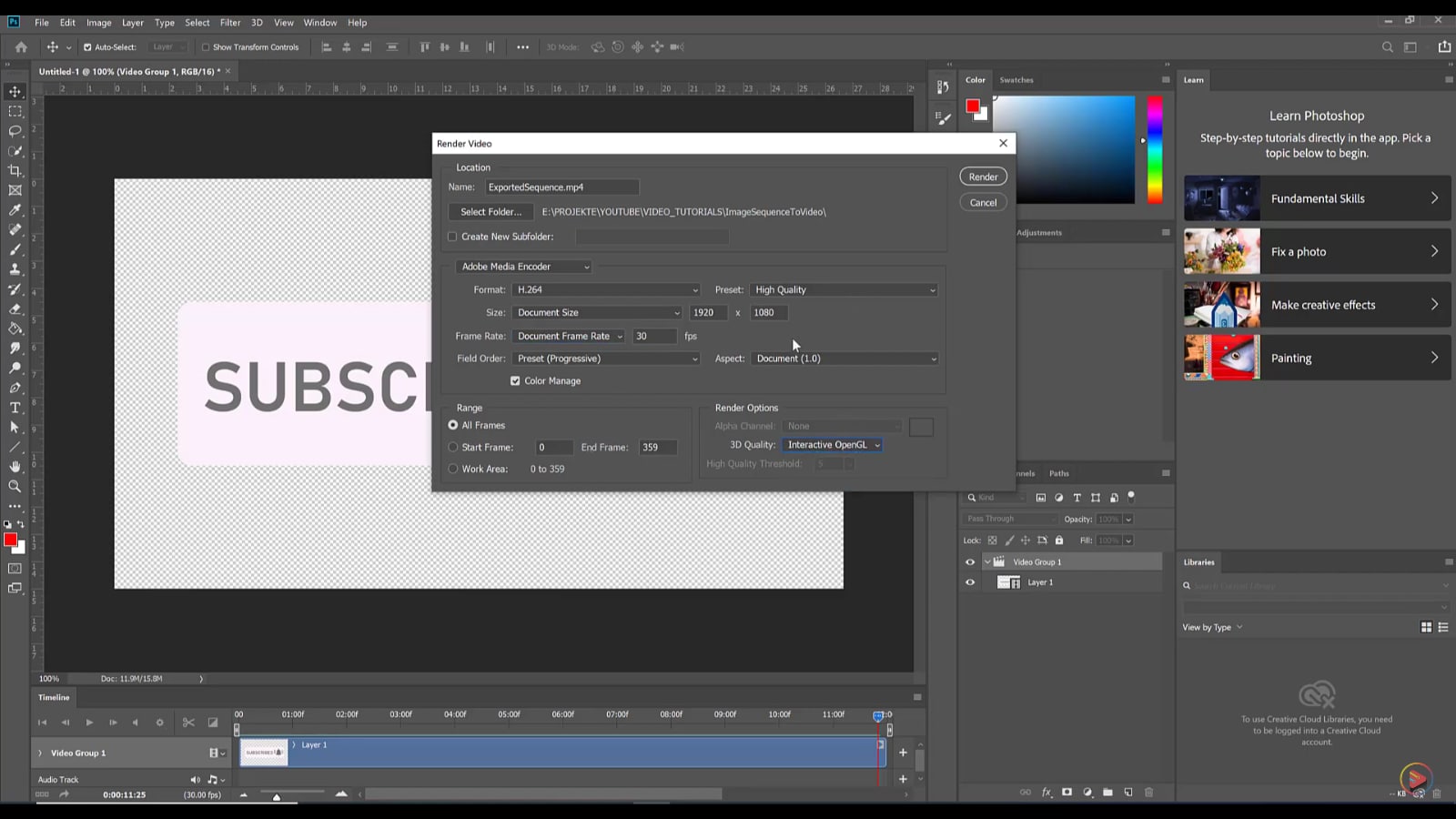Select the All Frames radio button

coord(453,425)
